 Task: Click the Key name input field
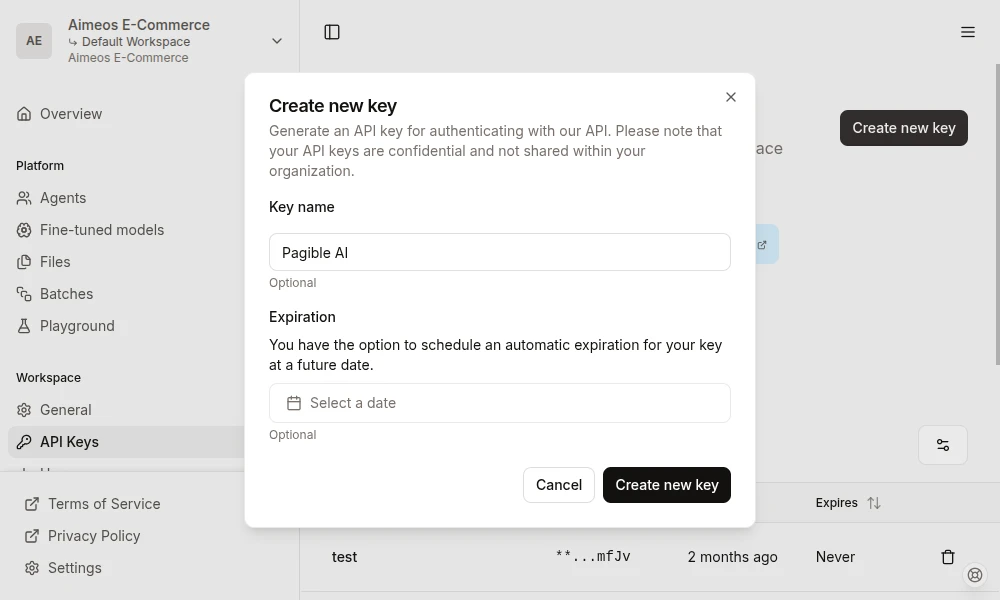[x=500, y=252]
